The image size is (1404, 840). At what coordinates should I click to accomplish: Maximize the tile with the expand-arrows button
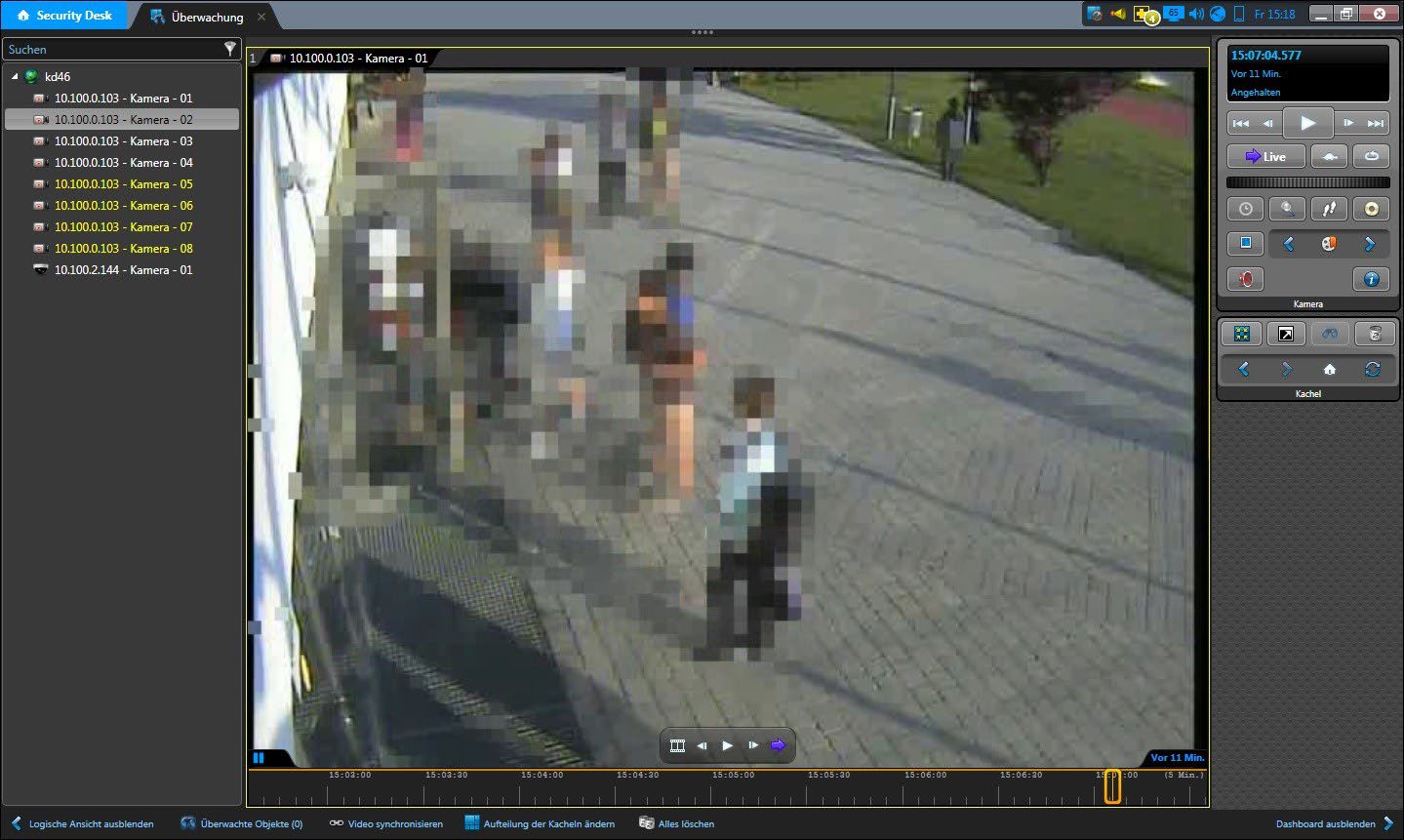[1242, 335]
